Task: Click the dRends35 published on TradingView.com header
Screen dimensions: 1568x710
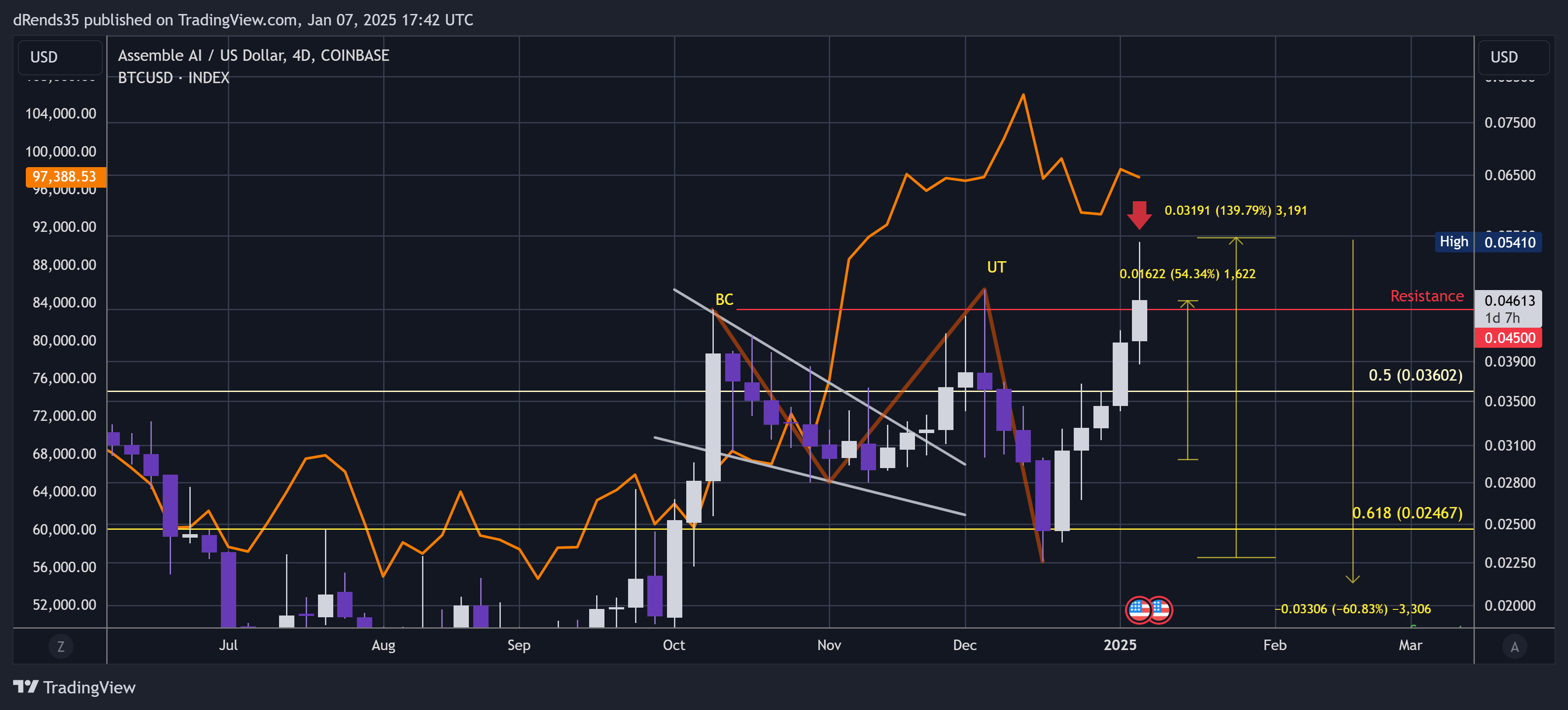Action: tap(243, 20)
